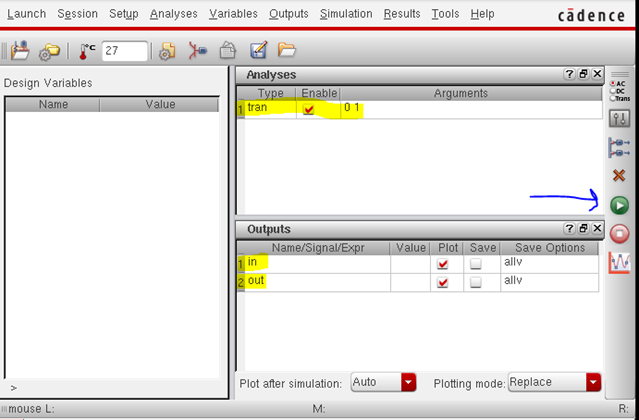Toggle the tran analysis Enable checkbox
The width and height of the screenshot is (639, 420).
pyautogui.click(x=309, y=109)
